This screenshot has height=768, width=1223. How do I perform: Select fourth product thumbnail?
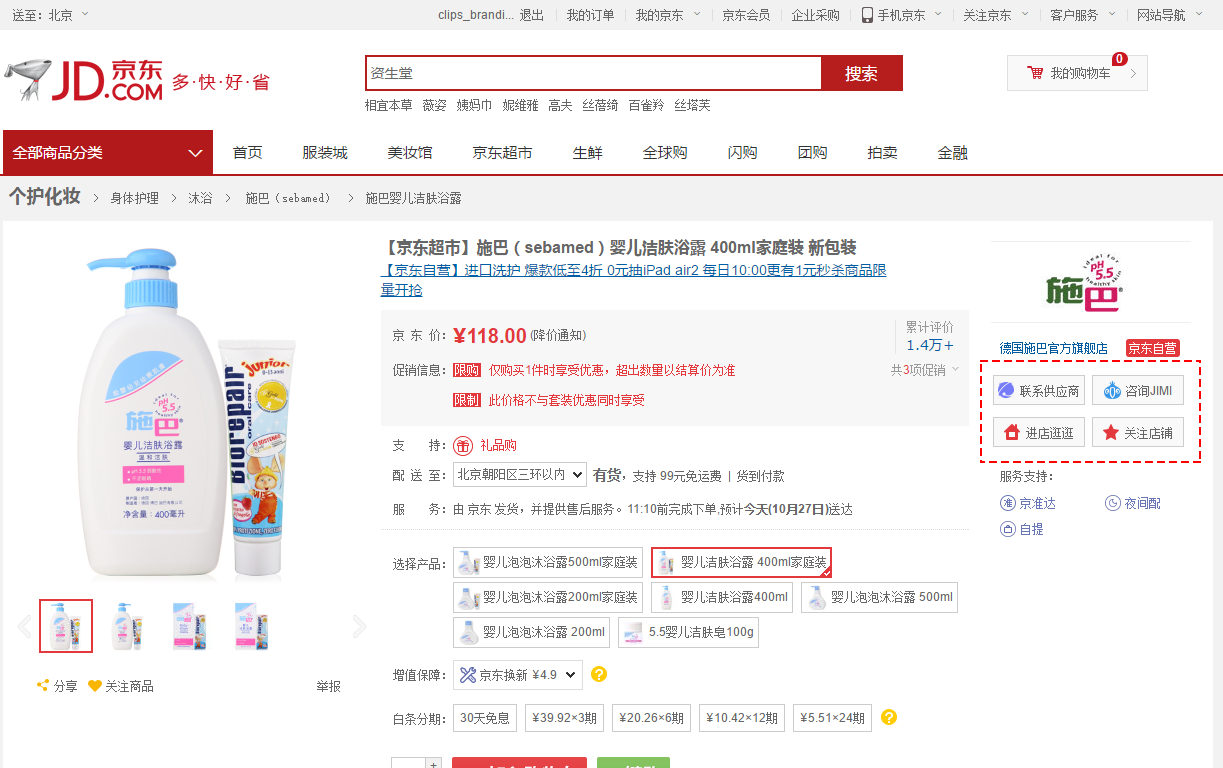click(251, 626)
